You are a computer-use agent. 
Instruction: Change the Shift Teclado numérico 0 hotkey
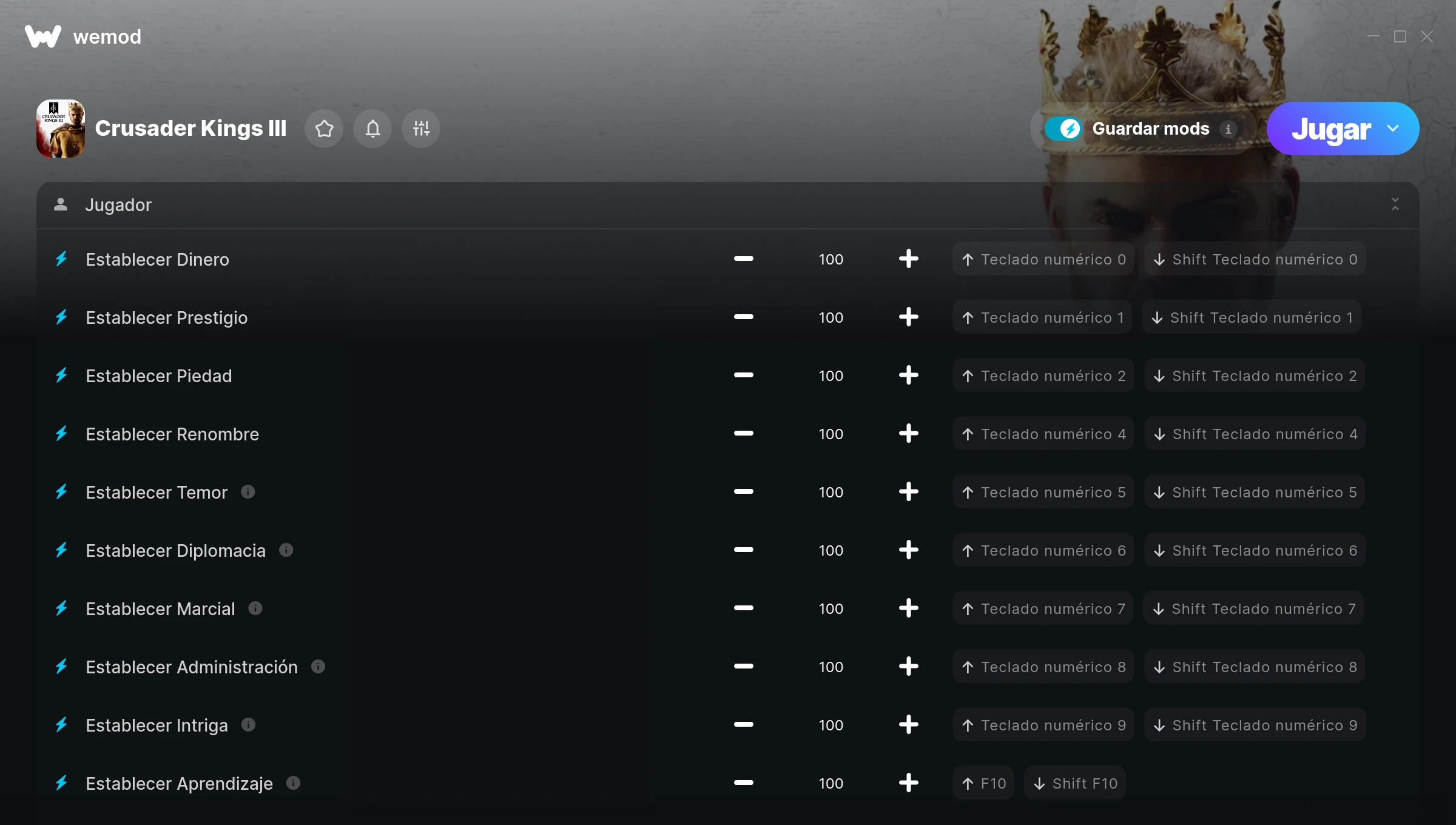(x=1255, y=259)
